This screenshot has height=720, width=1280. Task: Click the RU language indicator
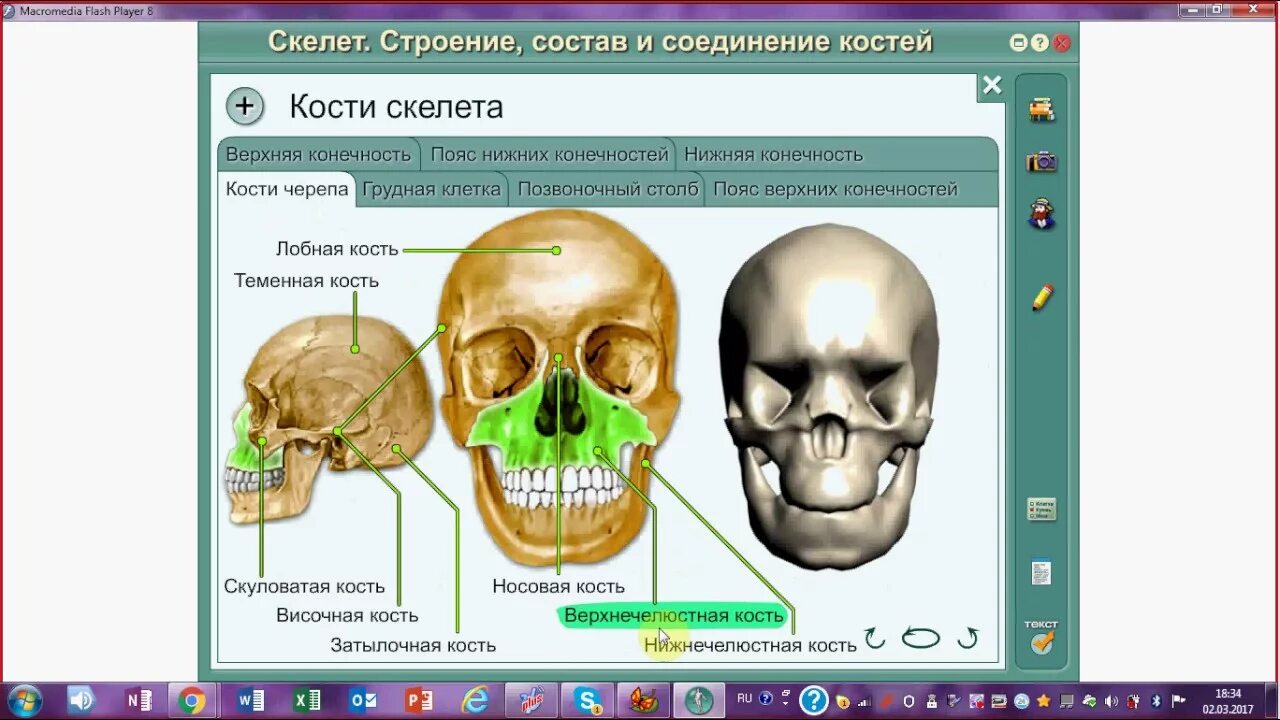point(744,698)
